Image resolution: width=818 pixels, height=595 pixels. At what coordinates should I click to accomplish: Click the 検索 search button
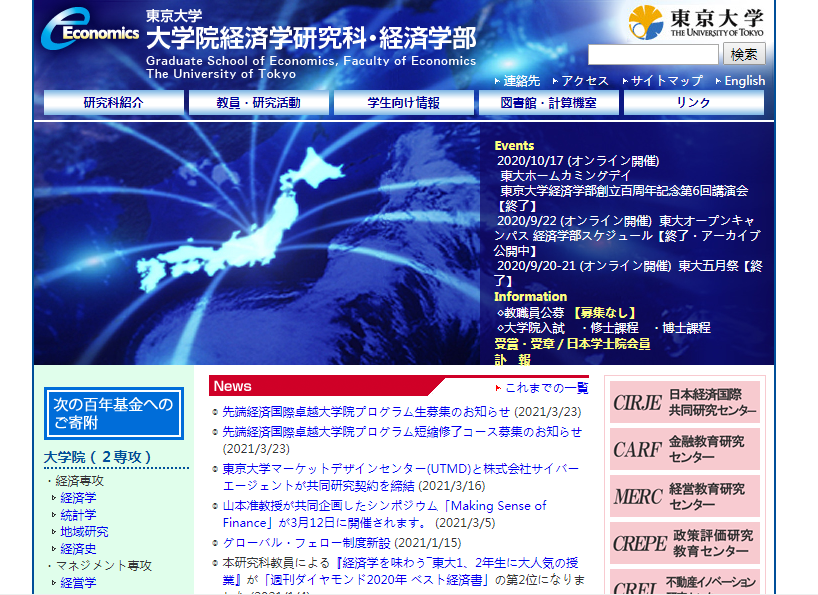click(x=744, y=54)
